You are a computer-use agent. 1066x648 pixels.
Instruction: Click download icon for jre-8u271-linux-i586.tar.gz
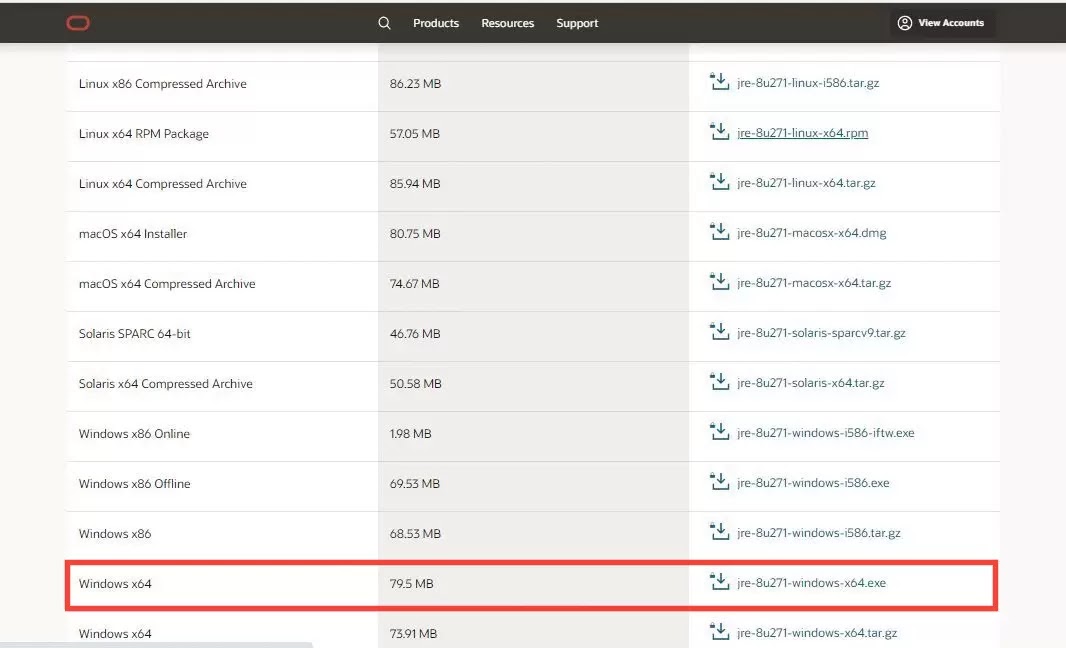click(719, 82)
